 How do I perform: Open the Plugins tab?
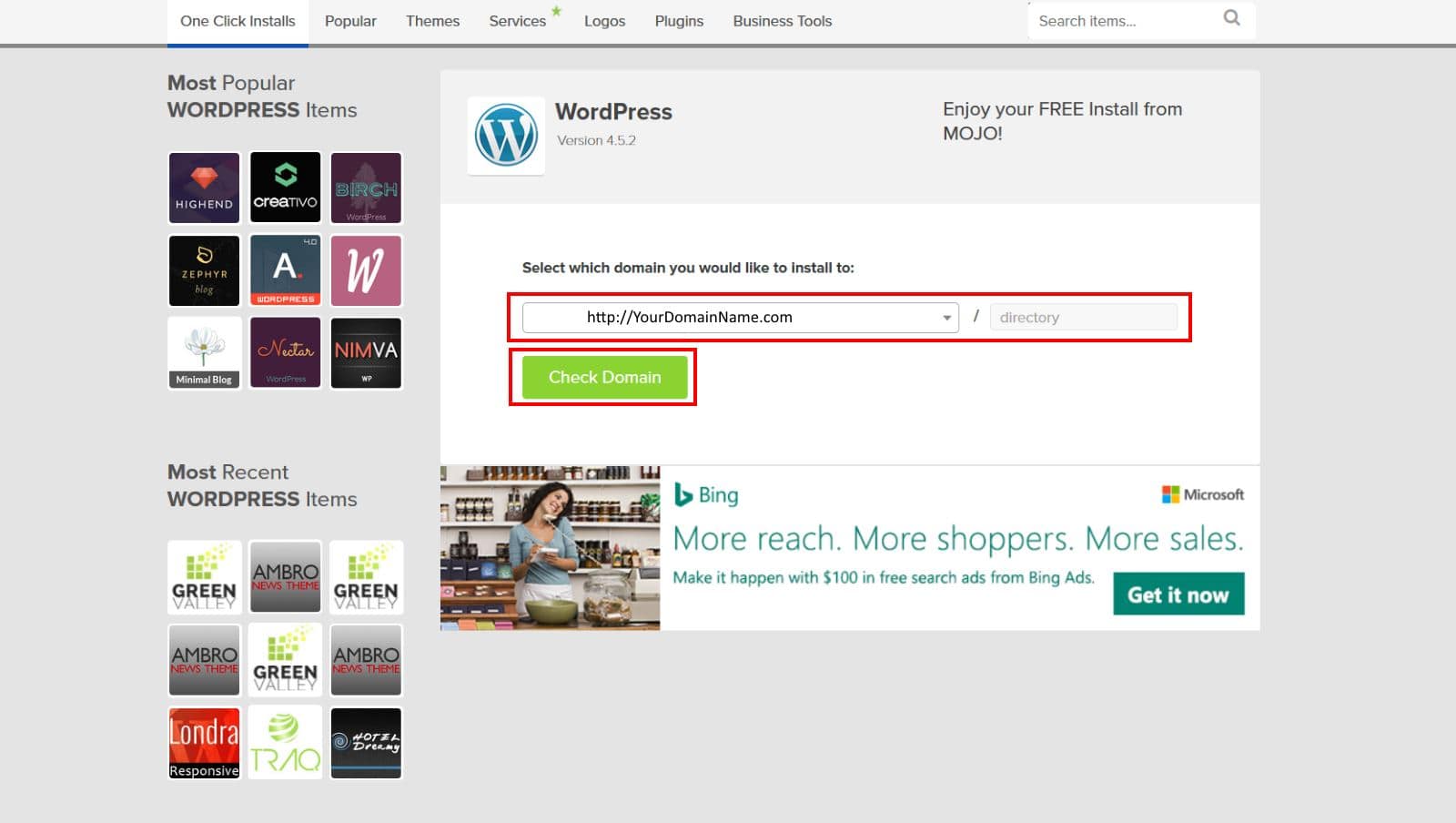(679, 21)
